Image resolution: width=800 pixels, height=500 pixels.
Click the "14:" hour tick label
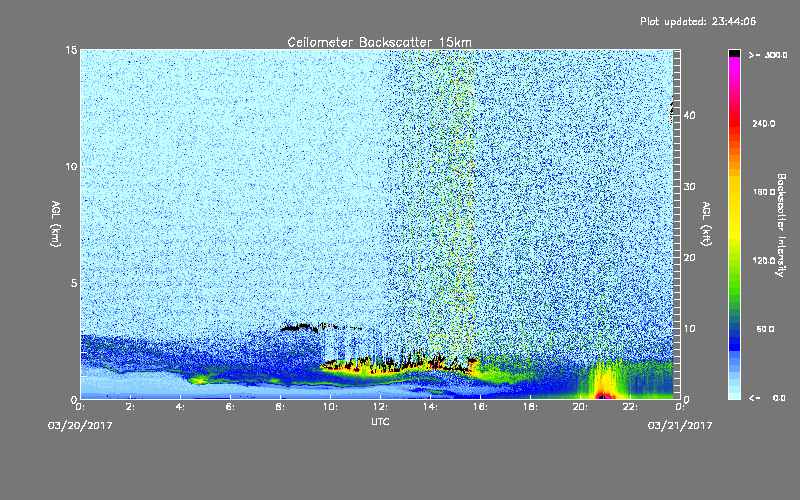[x=430, y=407]
